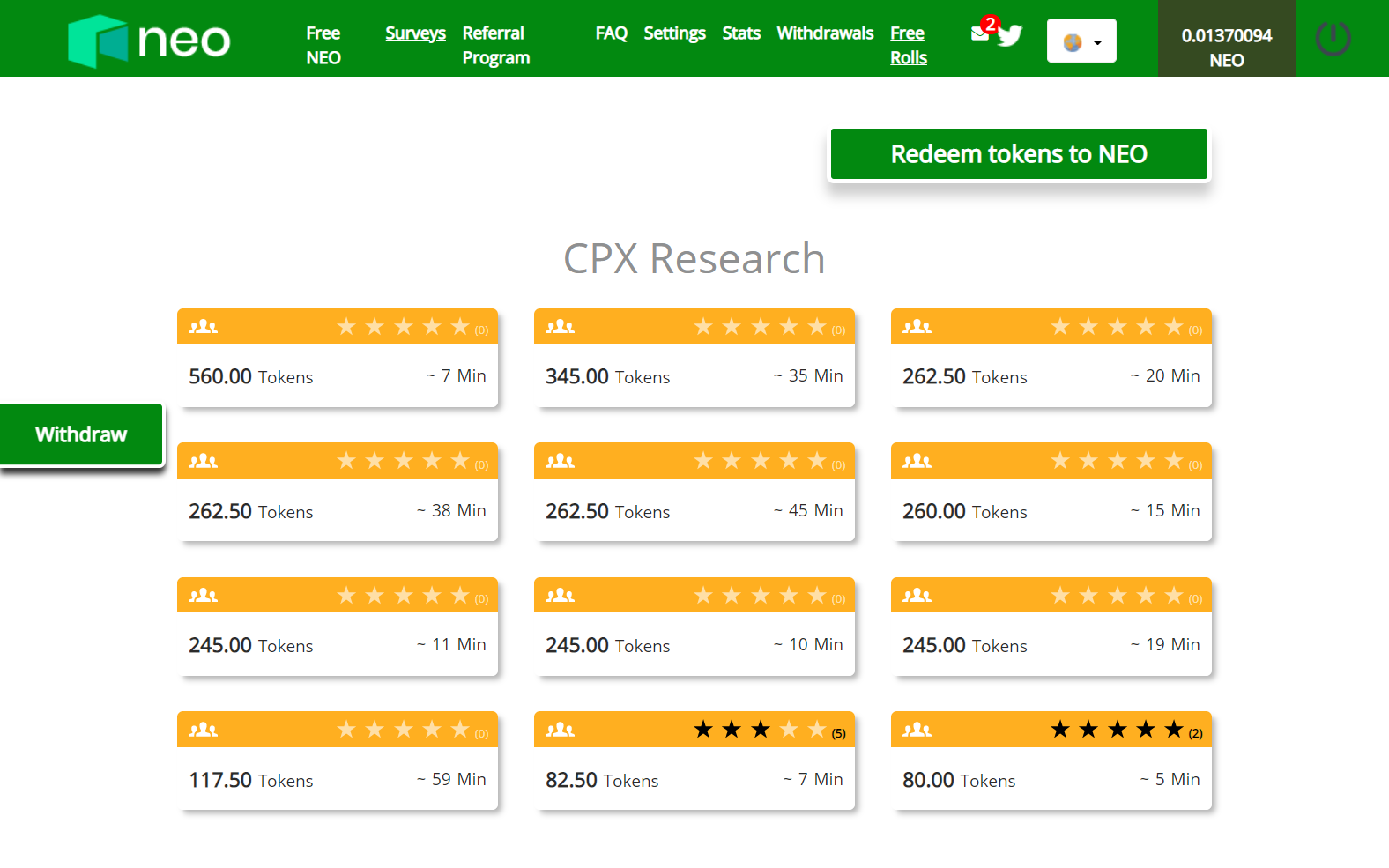Open the Twitter bird icon

[1010, 35]
